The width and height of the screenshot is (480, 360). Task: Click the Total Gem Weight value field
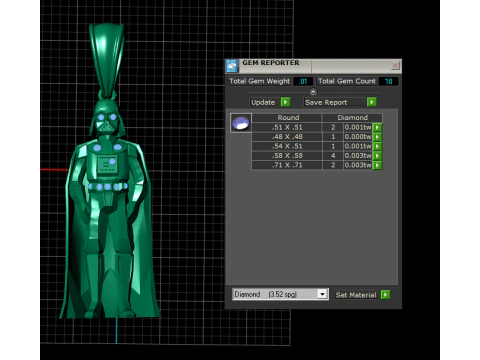click(x=303, y=81)
